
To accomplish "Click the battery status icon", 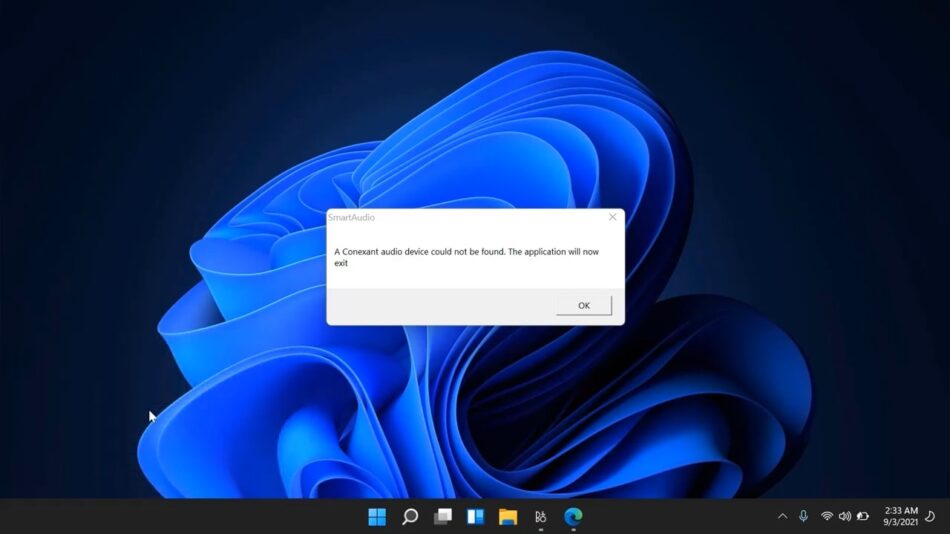I will (863, 516).
